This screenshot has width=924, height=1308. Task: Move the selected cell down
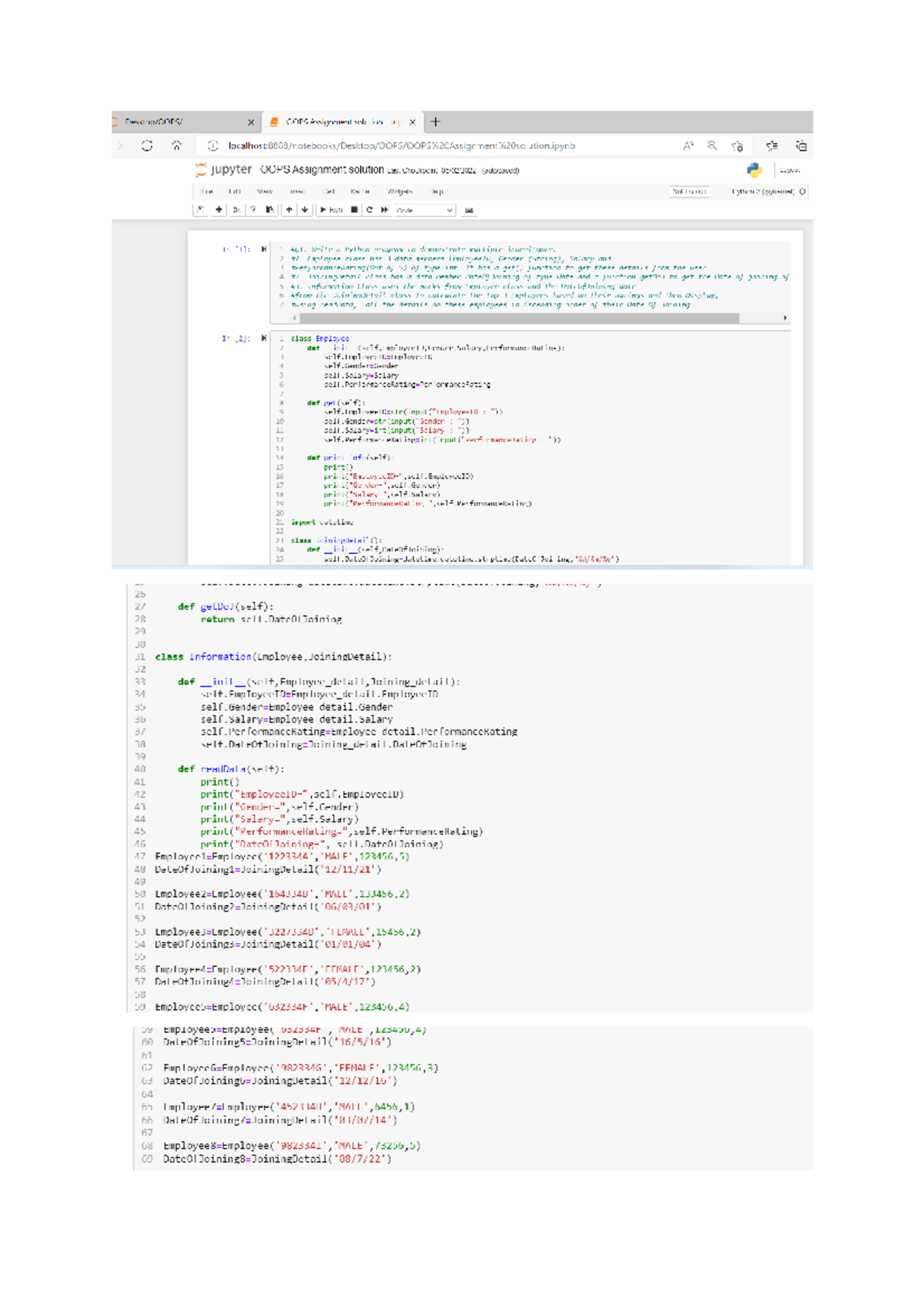[305, 210]
